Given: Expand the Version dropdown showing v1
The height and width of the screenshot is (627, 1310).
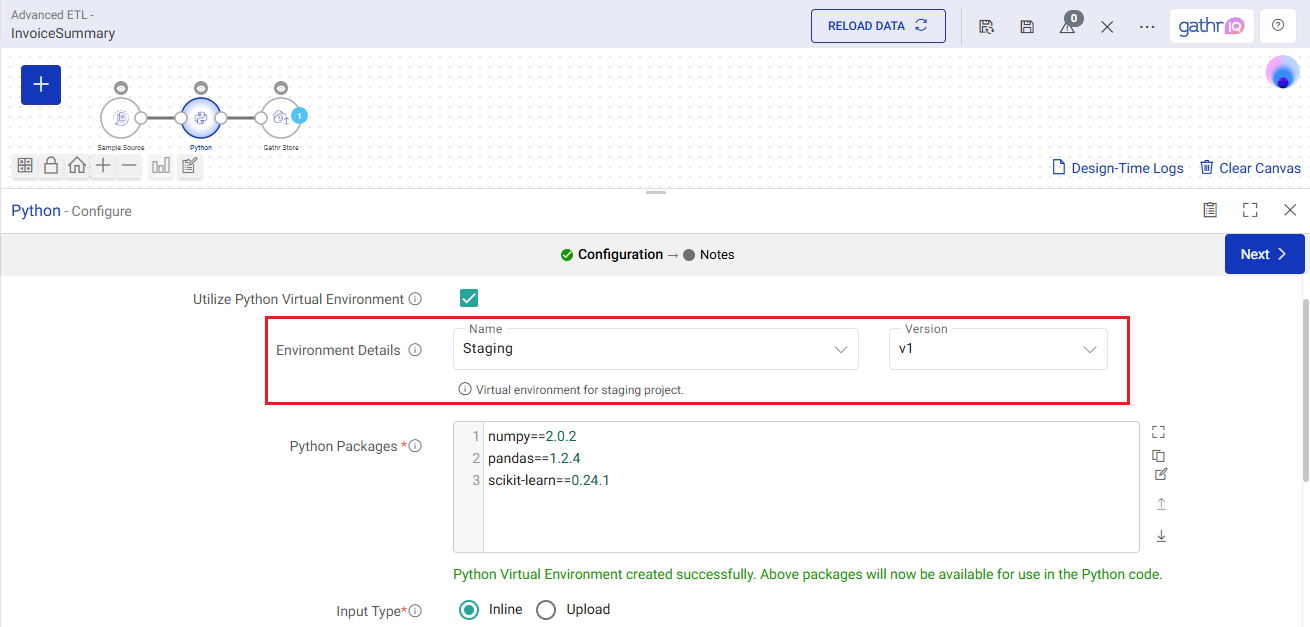Looking at the screenshot, I should pyautogui.click(x=997, y=349).
